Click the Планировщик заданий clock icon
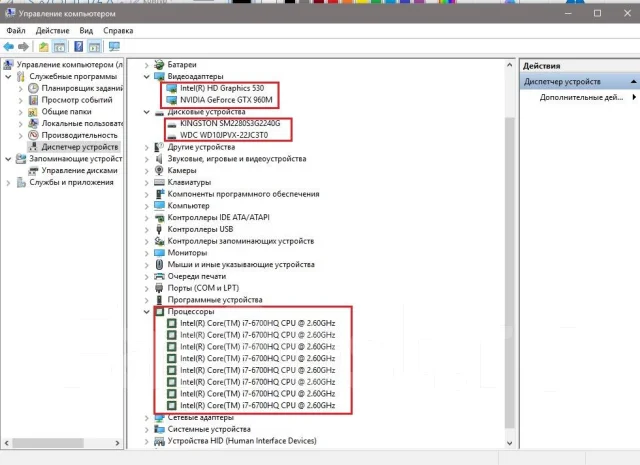640x465 pixels. [33, 88]
